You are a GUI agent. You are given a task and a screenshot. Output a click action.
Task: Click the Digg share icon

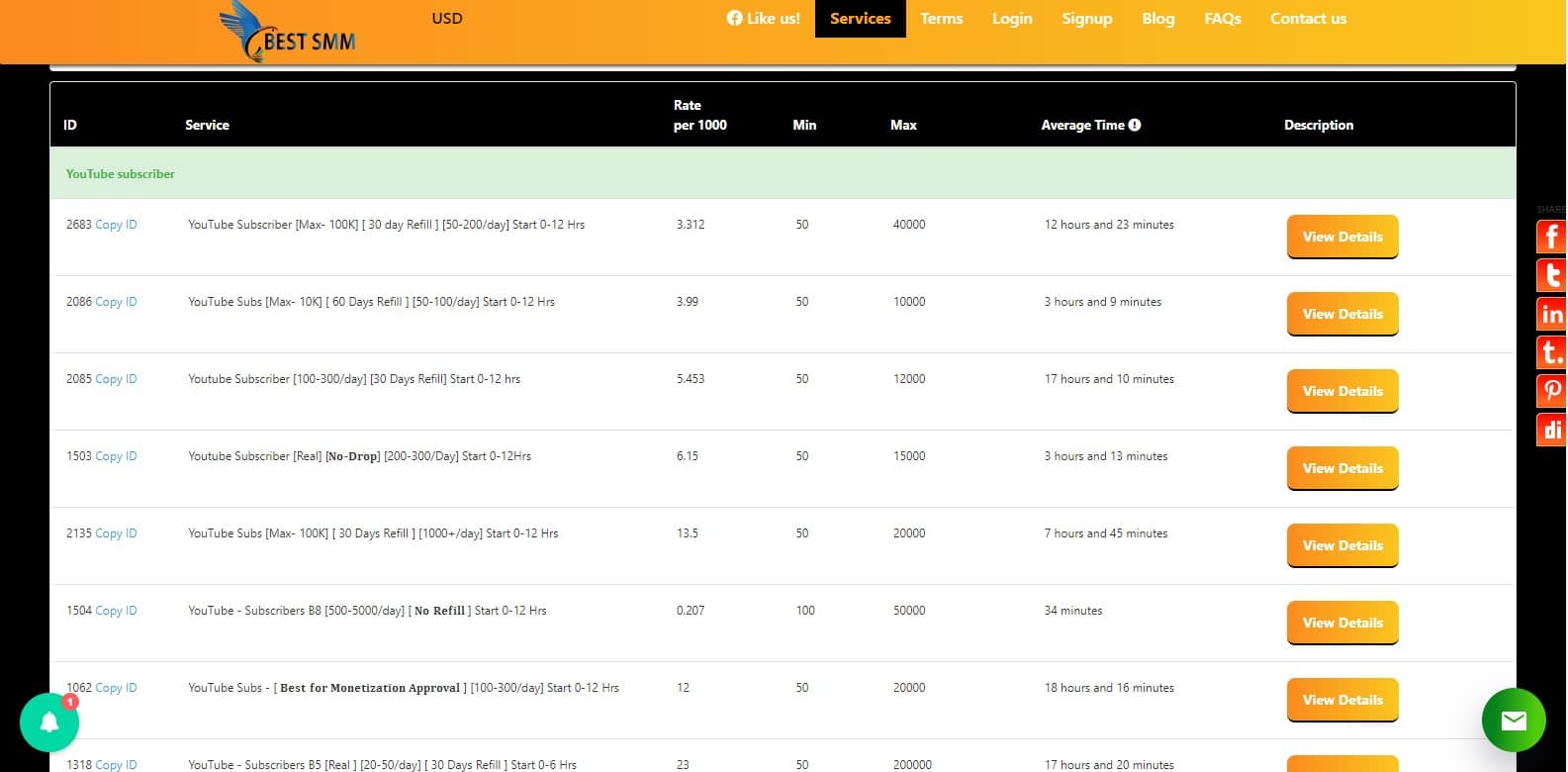(1551, 430)
